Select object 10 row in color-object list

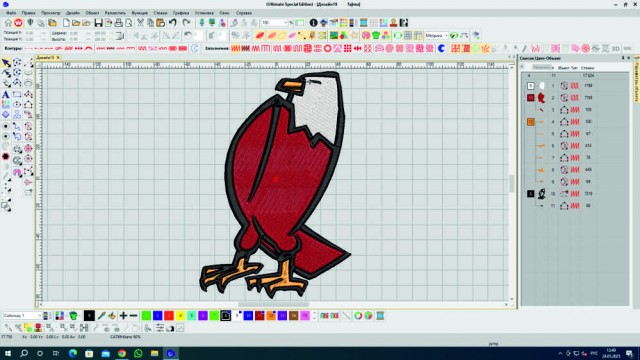coord(575,194)
